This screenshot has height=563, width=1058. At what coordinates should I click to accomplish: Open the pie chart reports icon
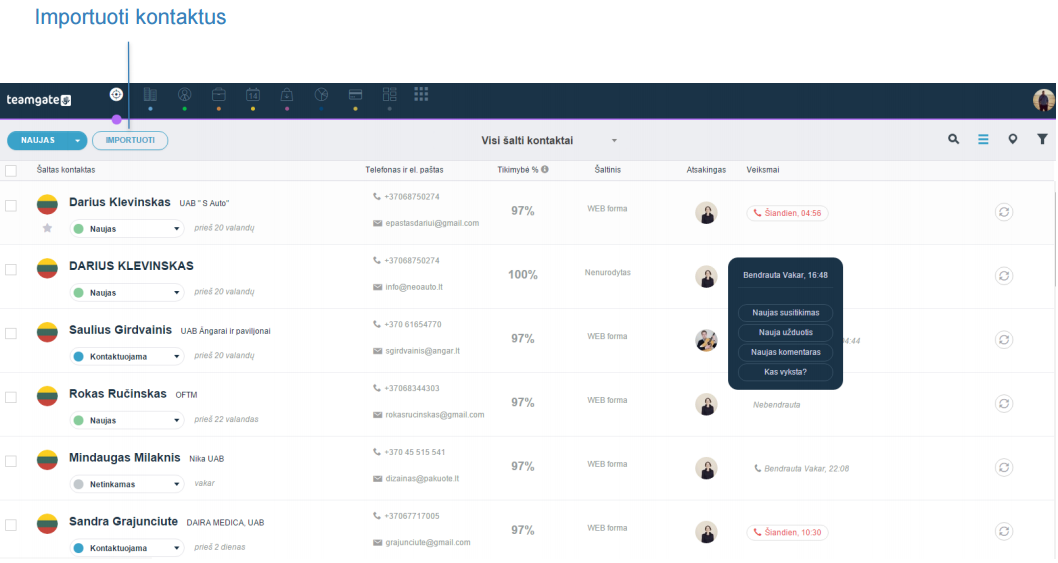pyautogui.click(x=321, y=95)
